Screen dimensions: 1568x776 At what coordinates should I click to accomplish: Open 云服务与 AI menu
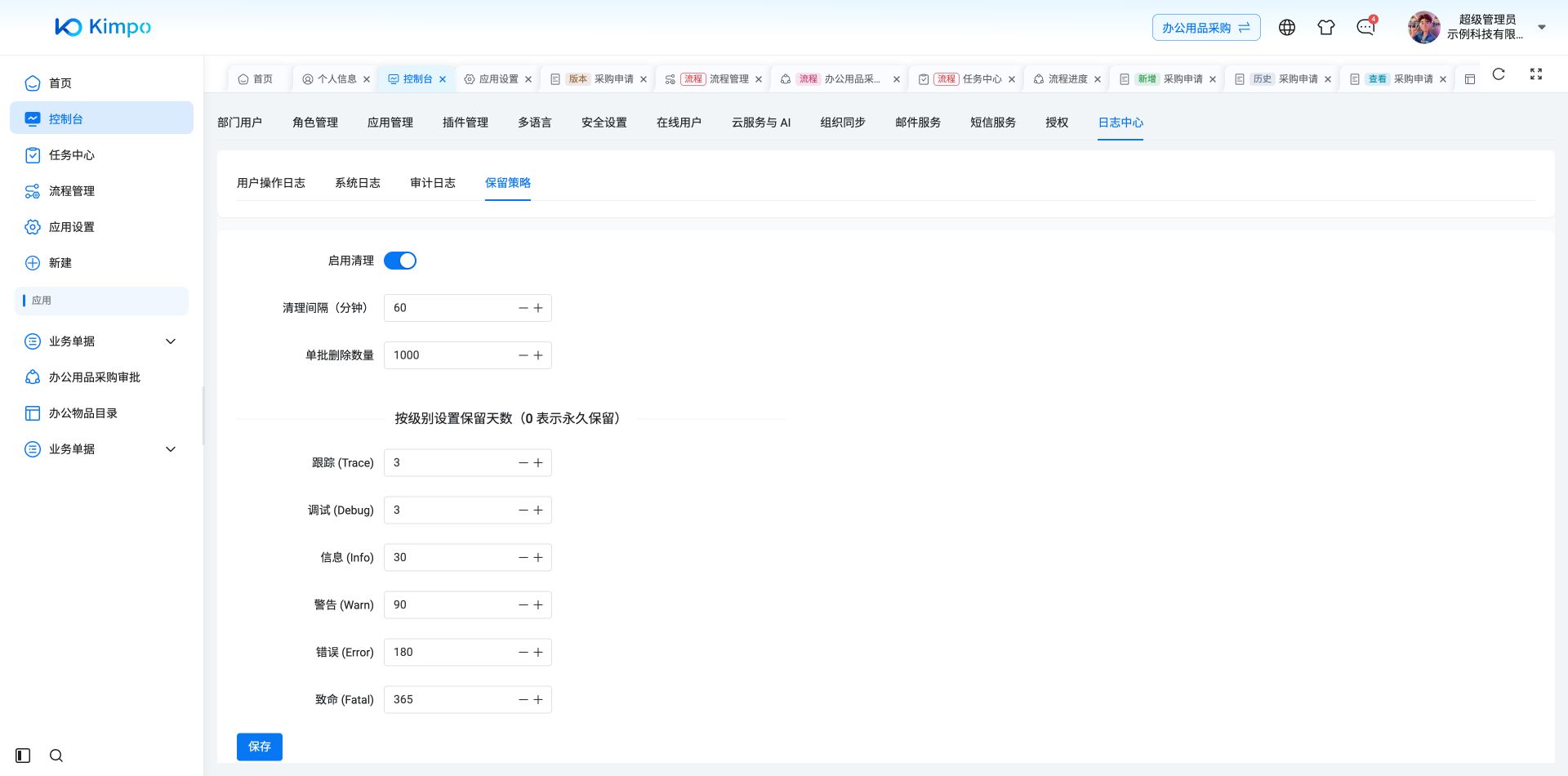tap(761, 123)
